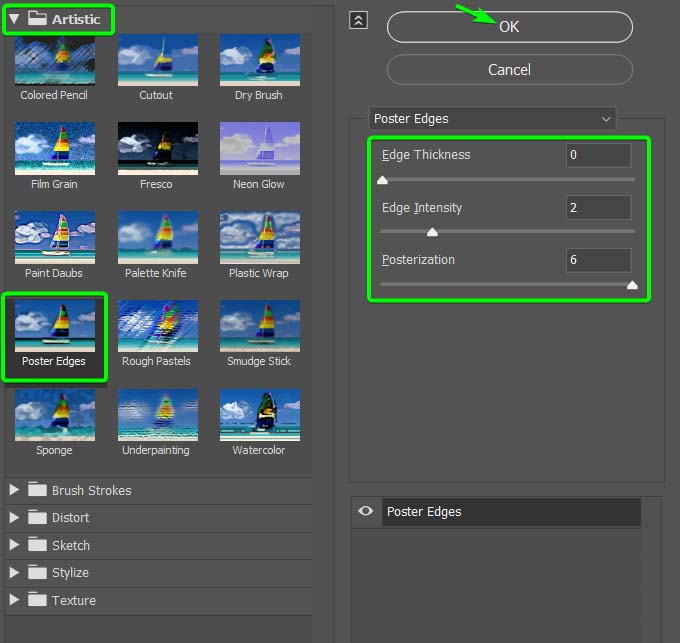
Task: Choose the Watercolor filter thumbnail
Action: (260, 415)
